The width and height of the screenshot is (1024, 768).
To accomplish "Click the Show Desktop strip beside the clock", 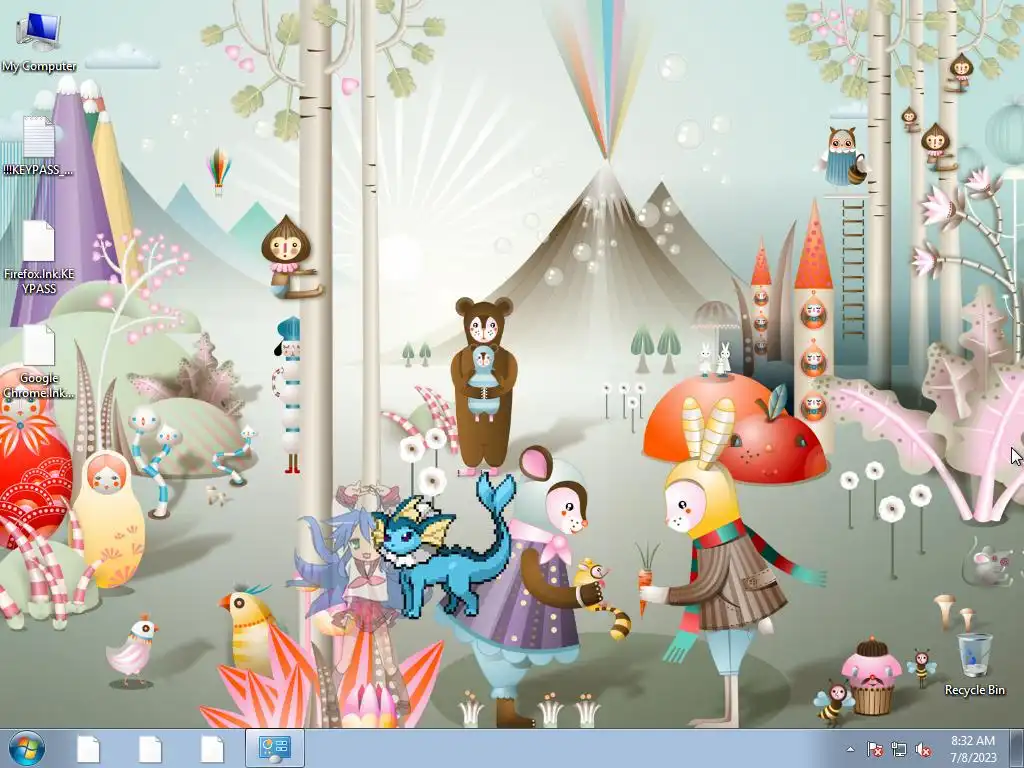I will [1019, 748].
